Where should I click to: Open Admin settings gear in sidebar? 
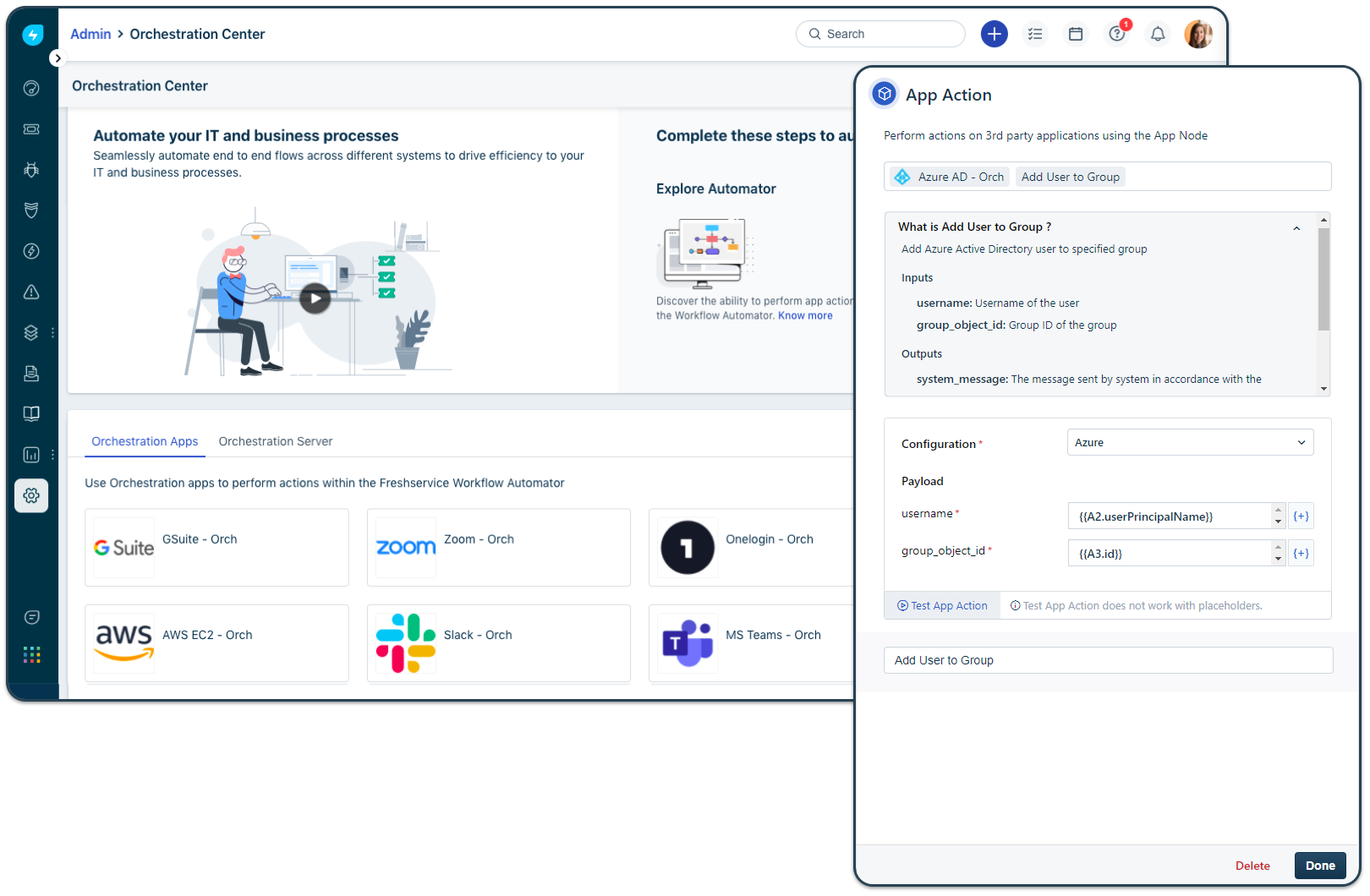point(31,495)
